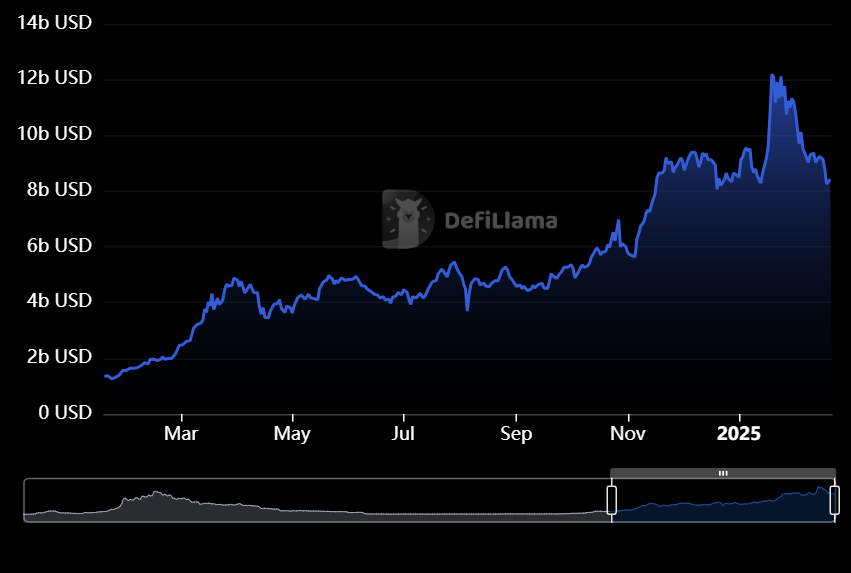
Task: Click the gray drag bar above selected range
Action: point(722,473)
